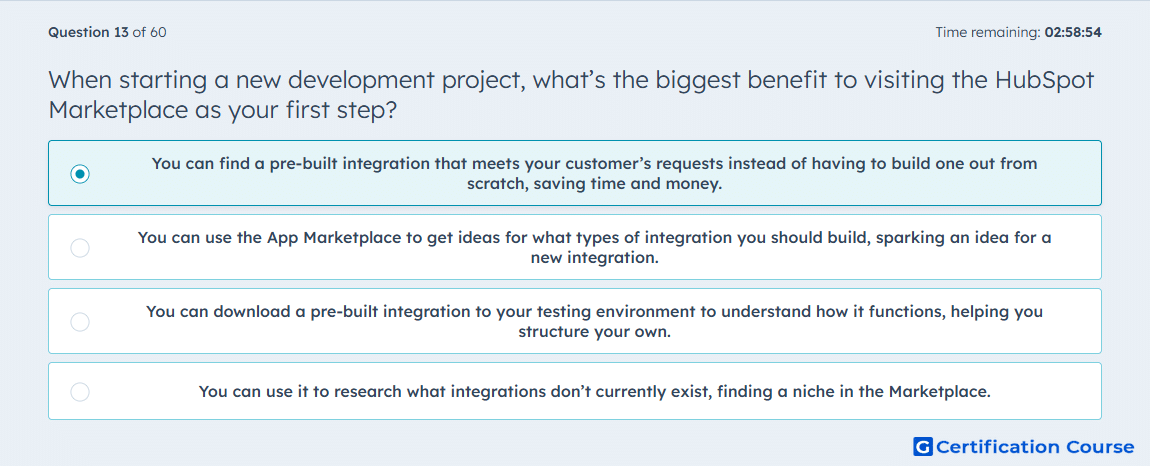Choose radio button for 'get ideas' App Marketplace answer
Viewport: 1150px width, 466px height.
pos(80,248)
